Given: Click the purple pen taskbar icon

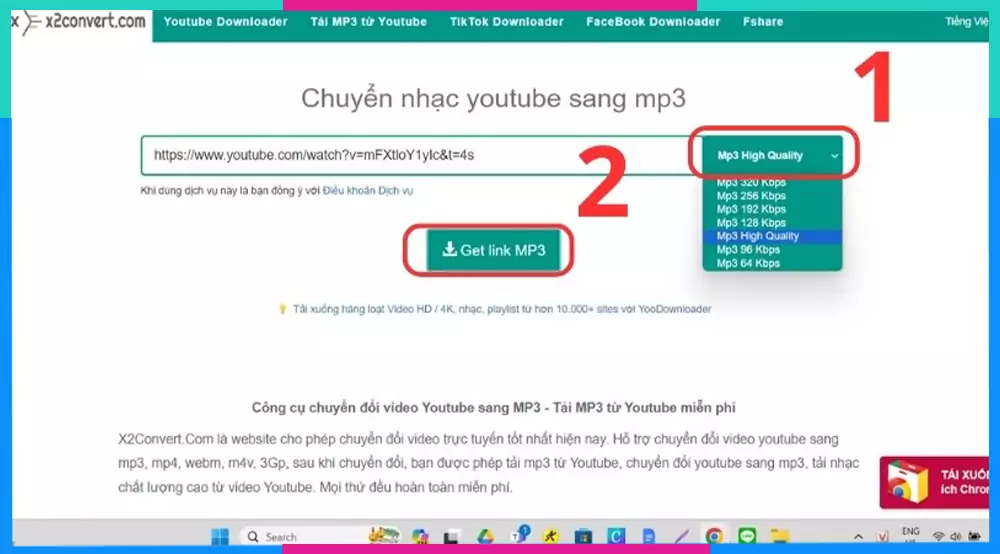Looking at the screenshot, I should pos(681,537).
